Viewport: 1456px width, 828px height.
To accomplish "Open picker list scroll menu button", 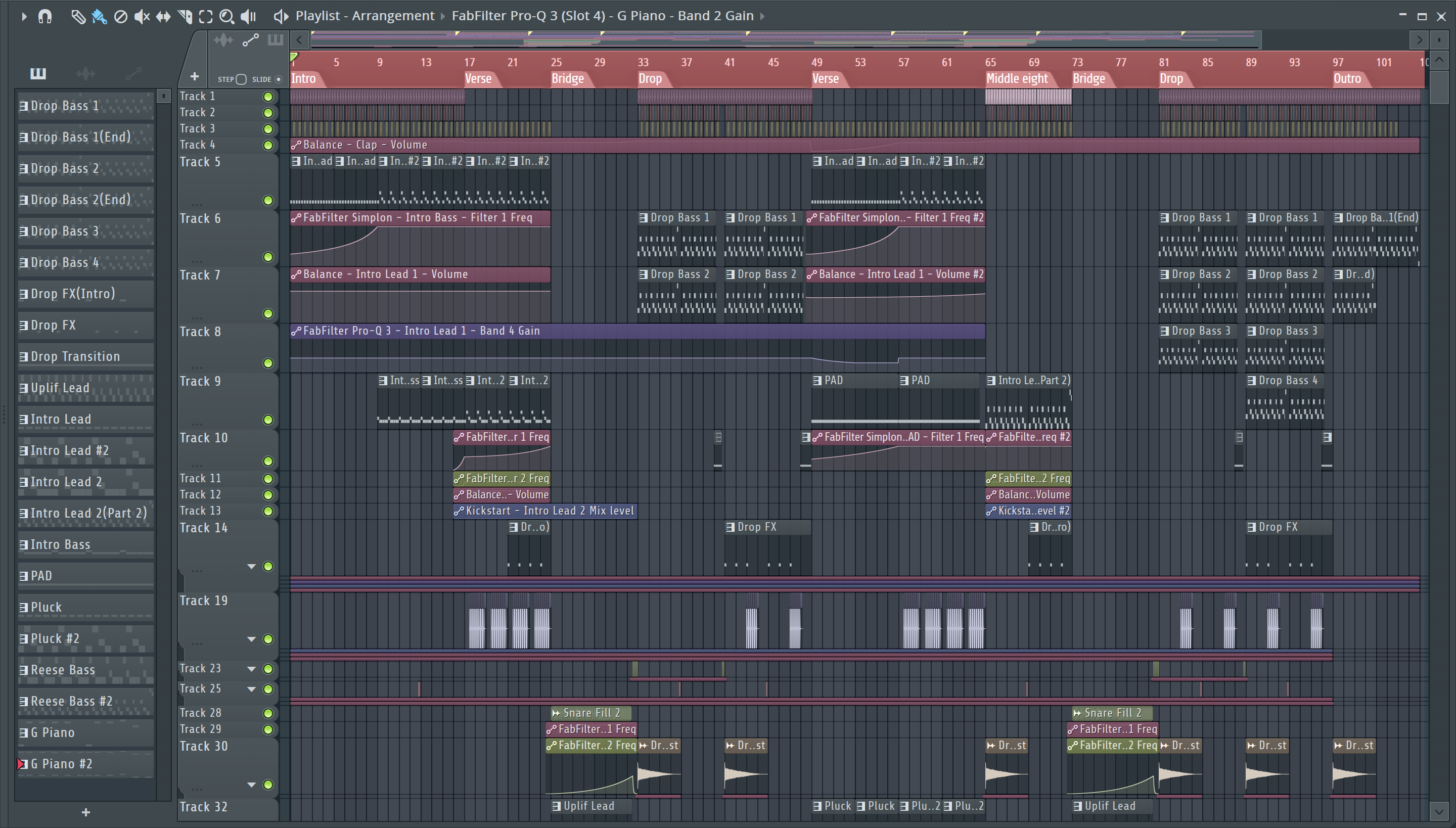I will pos(163,96).
